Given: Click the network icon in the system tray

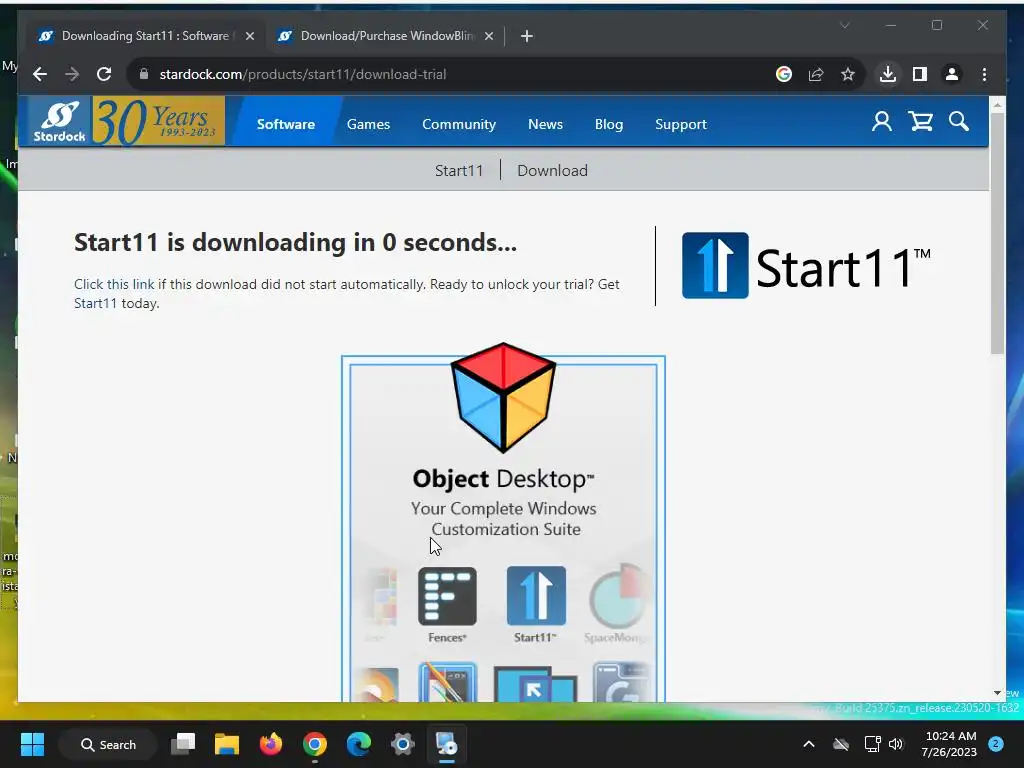Looking at the screenshot, I should click(x=872, y=744).
